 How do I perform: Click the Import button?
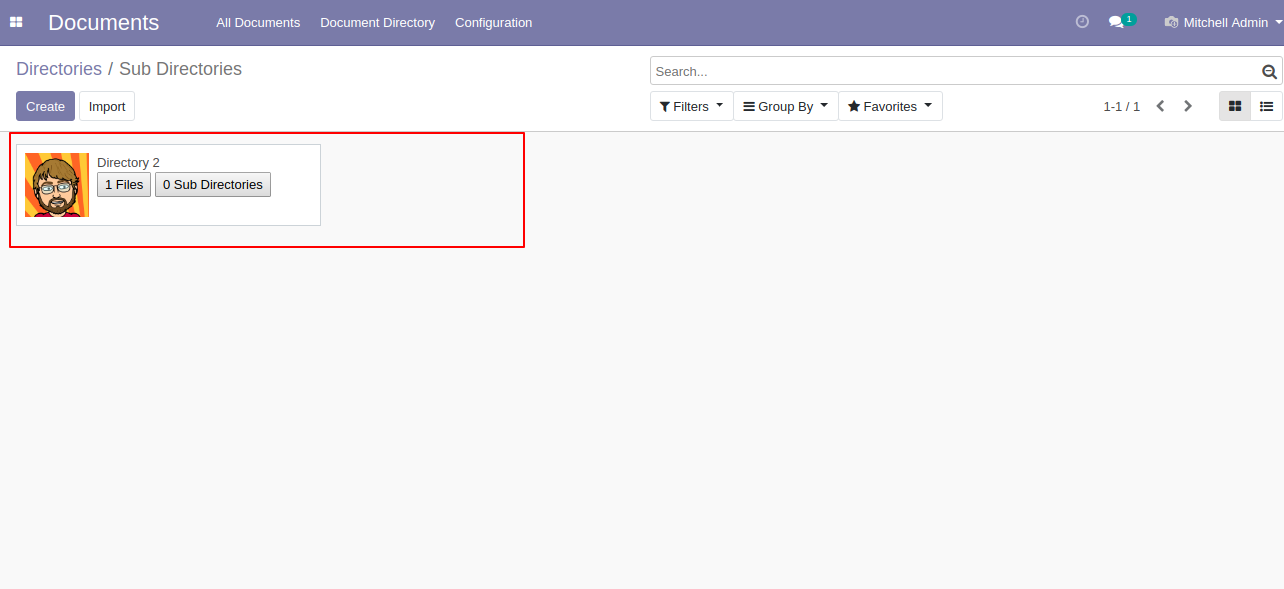[107, 106]
